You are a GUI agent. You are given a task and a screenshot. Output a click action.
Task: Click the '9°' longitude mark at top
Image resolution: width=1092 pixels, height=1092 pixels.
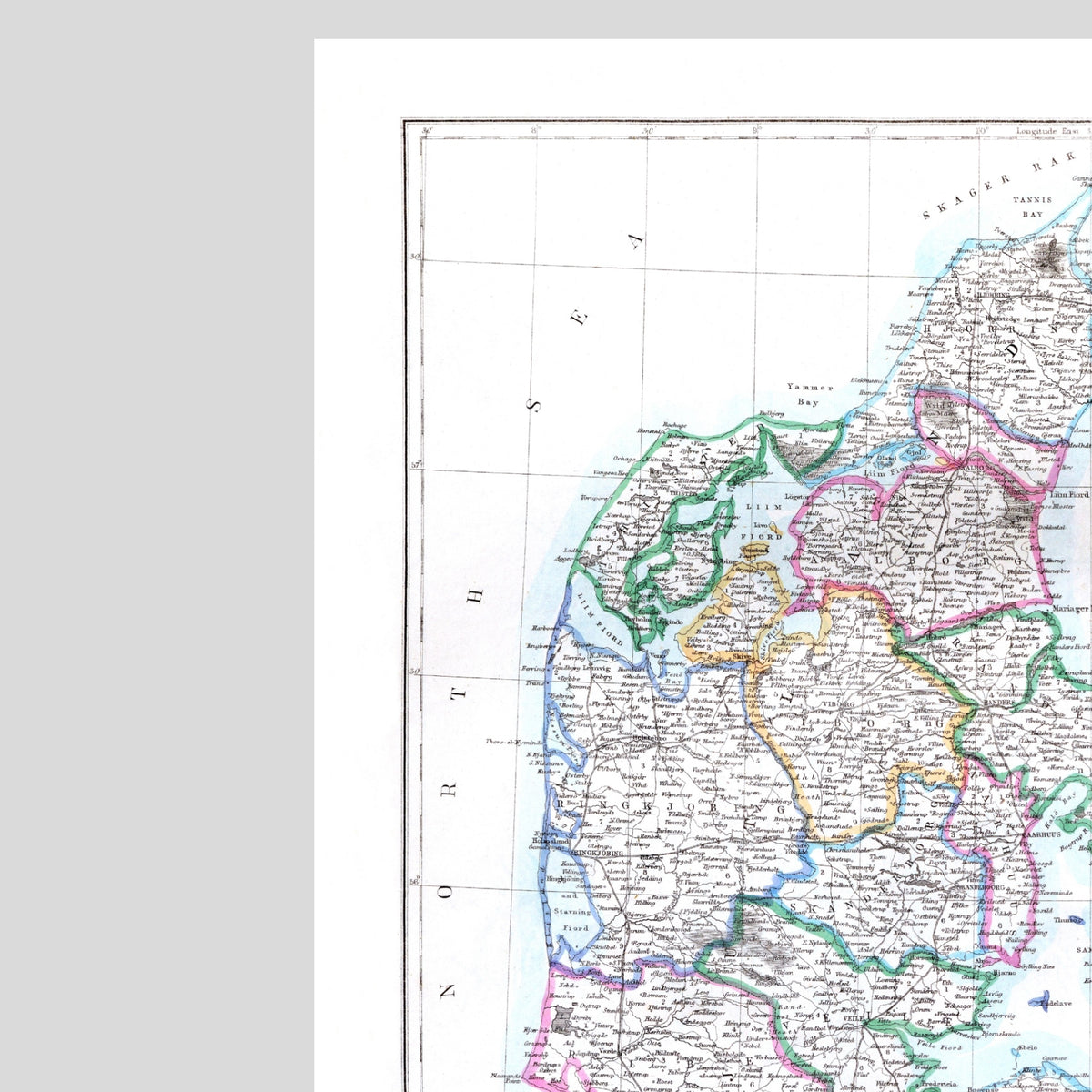(757, 131)
